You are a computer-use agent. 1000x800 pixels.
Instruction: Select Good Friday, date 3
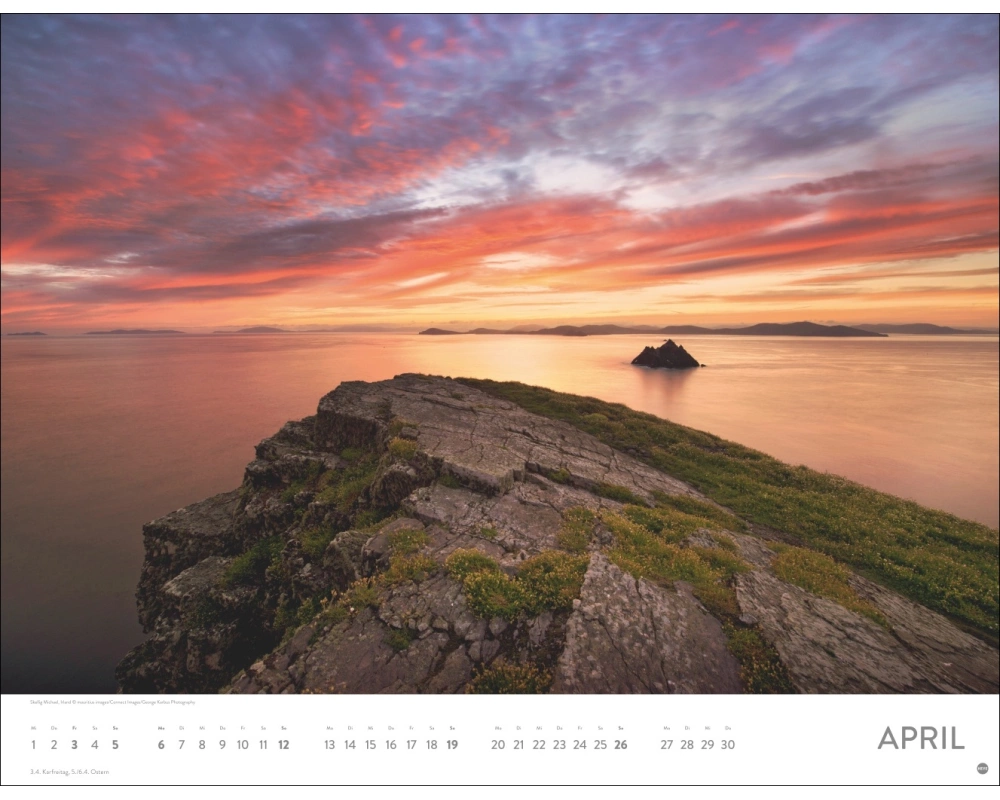pos(74,745)
